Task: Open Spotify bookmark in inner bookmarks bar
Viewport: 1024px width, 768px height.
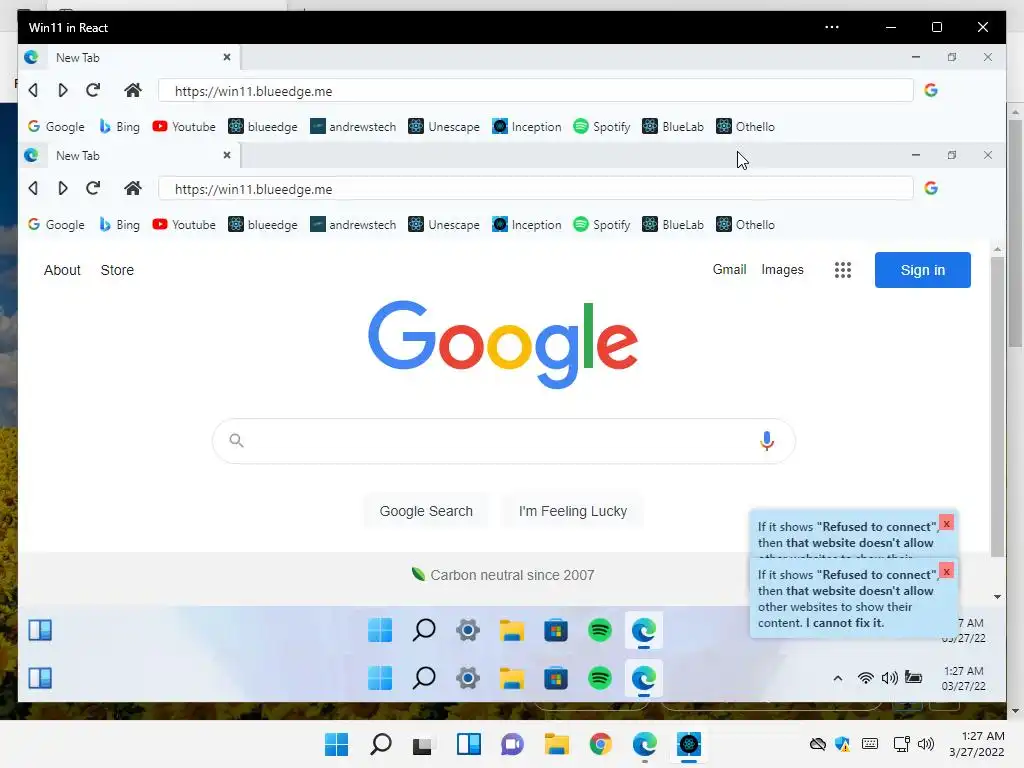Action: [601, 225]
